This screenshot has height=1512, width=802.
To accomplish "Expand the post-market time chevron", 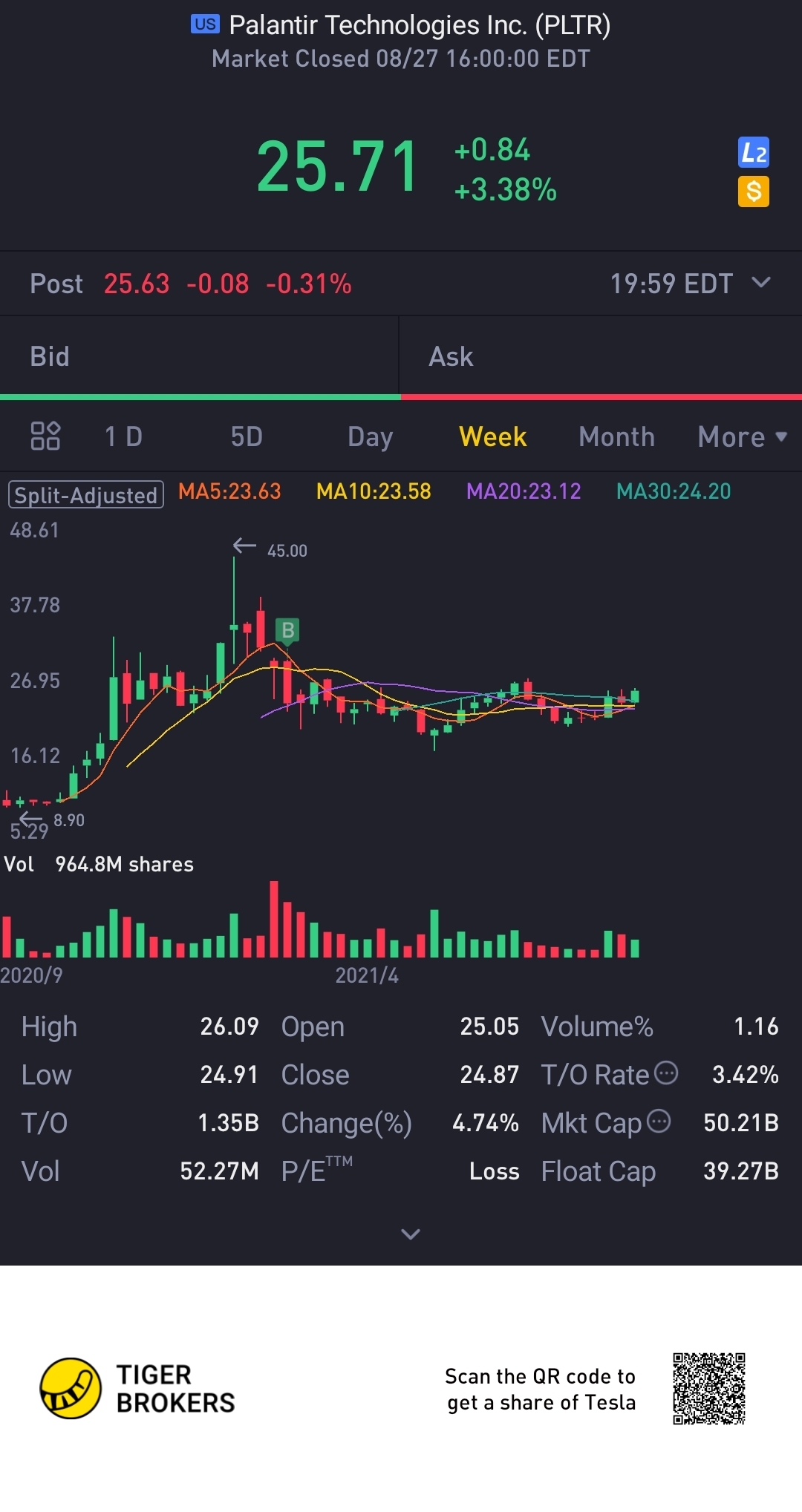I will point(761,283).
